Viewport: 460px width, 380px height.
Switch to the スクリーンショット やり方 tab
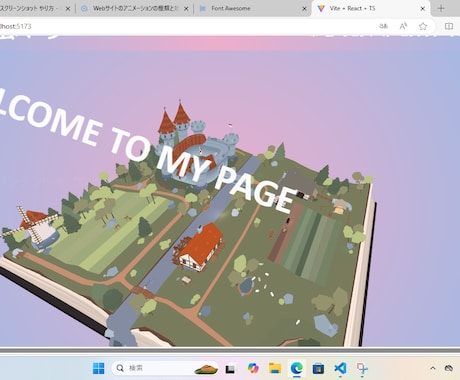[x=35, y=9]
